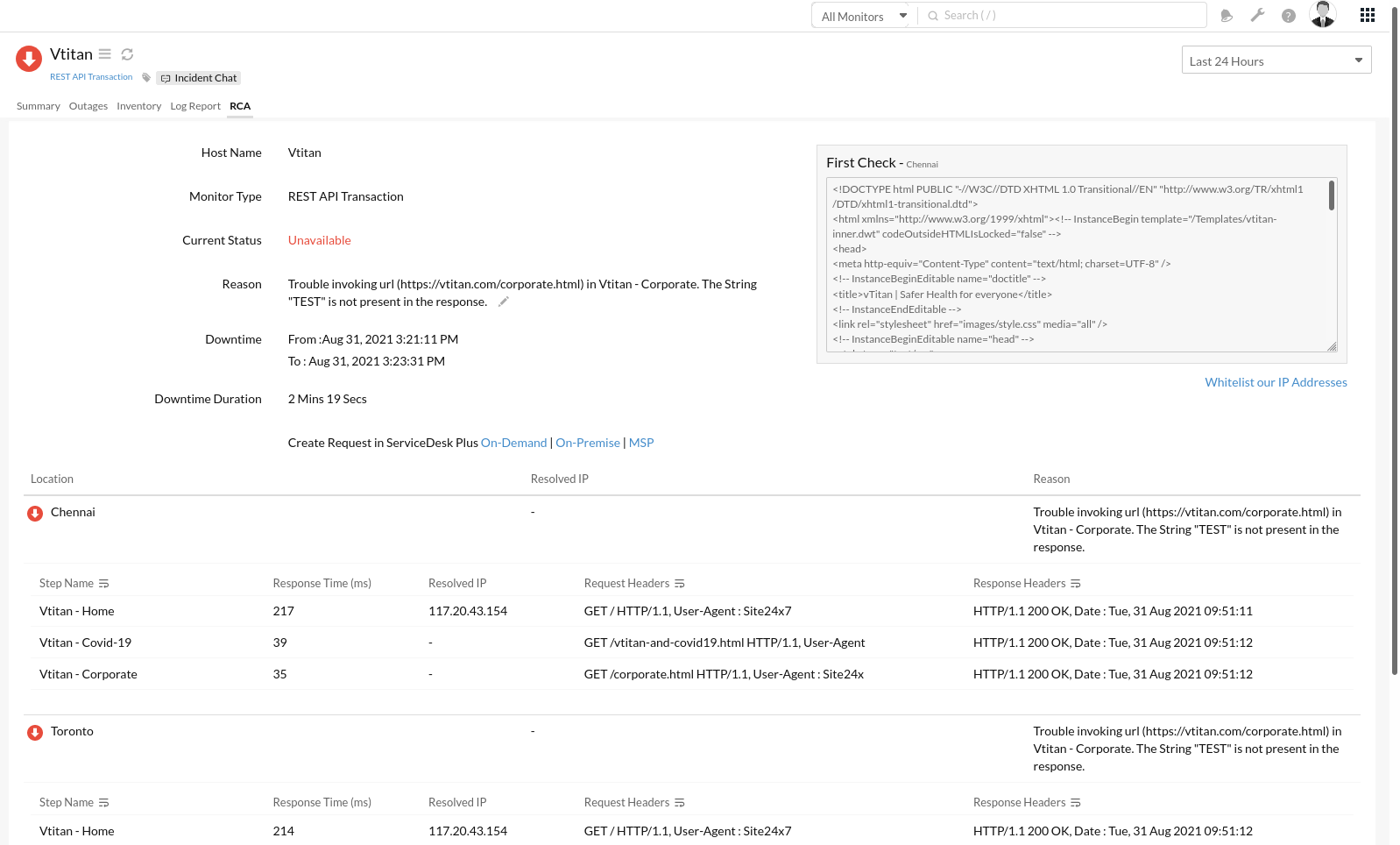Open the chat bubbles icon in header
The image size is (1400, 845).
(x=1227, y=16)
